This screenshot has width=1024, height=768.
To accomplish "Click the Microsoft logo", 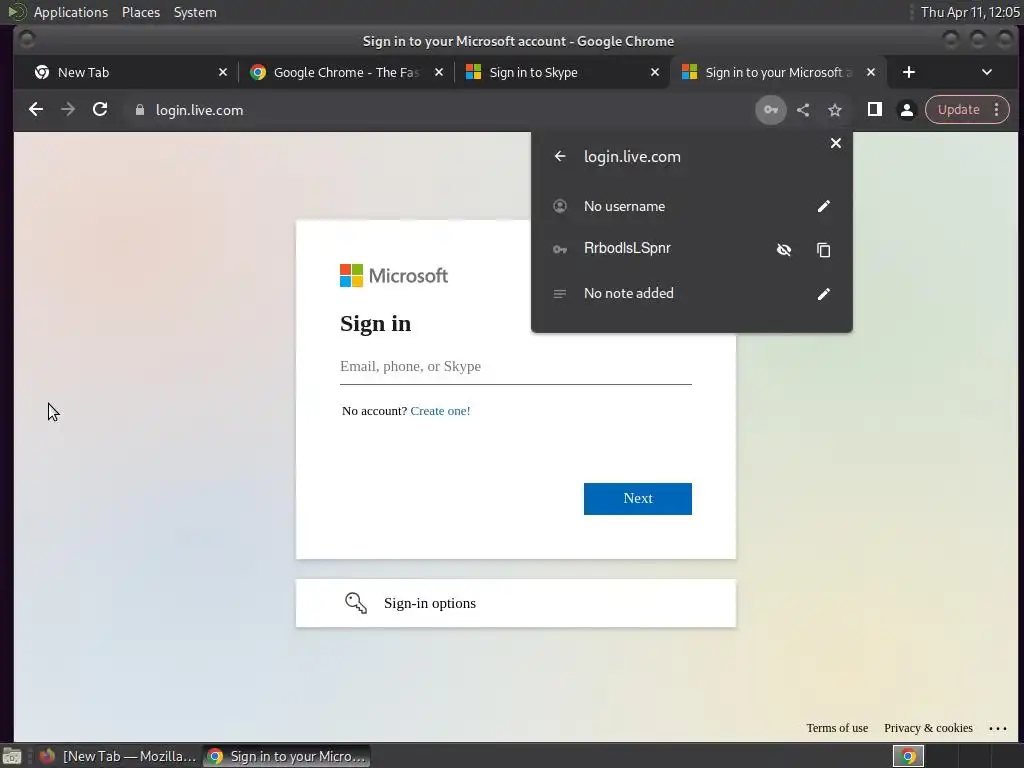I will 393,276.
